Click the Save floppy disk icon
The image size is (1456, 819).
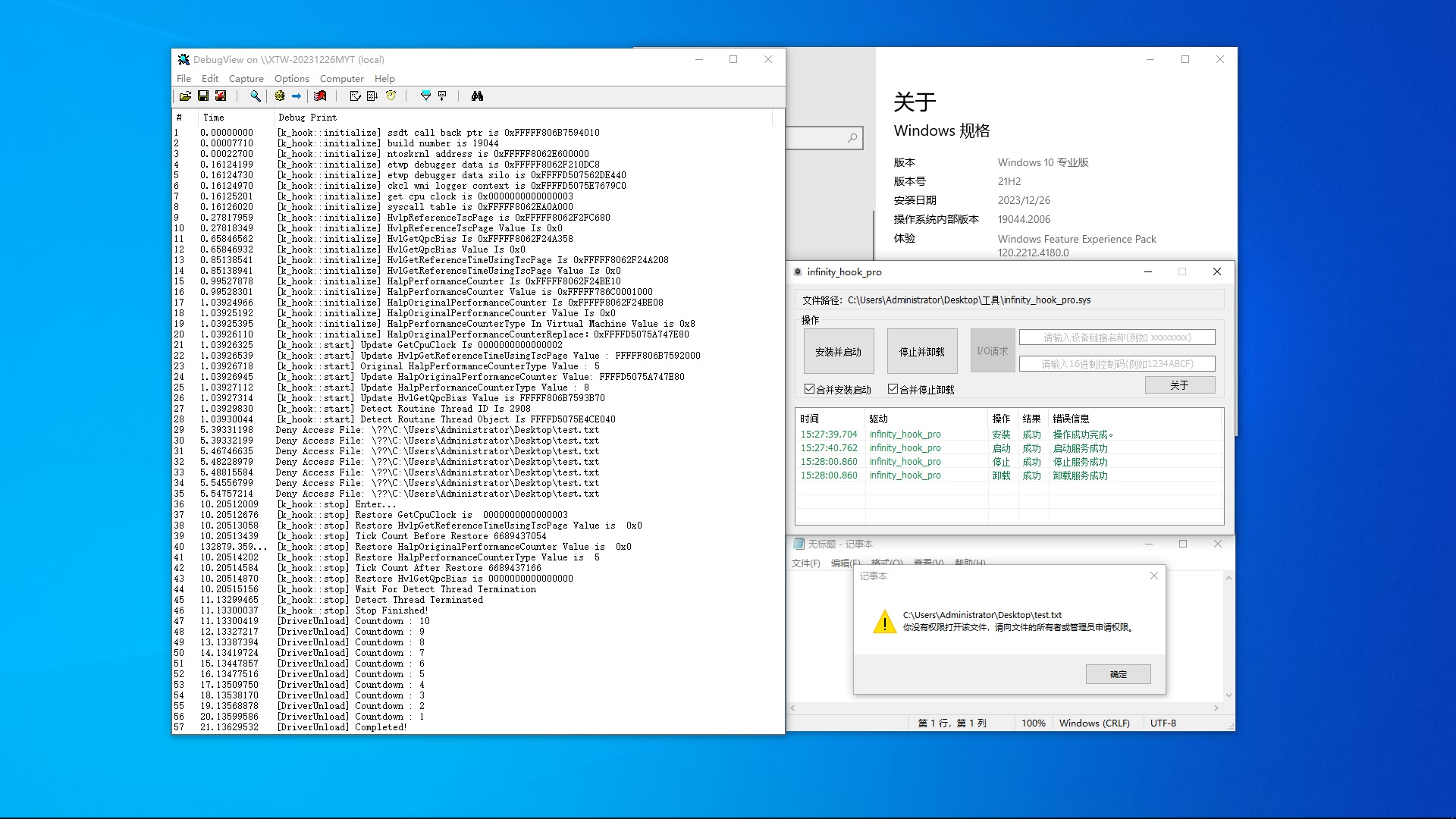pyautogui.click(x=203, y=96)
